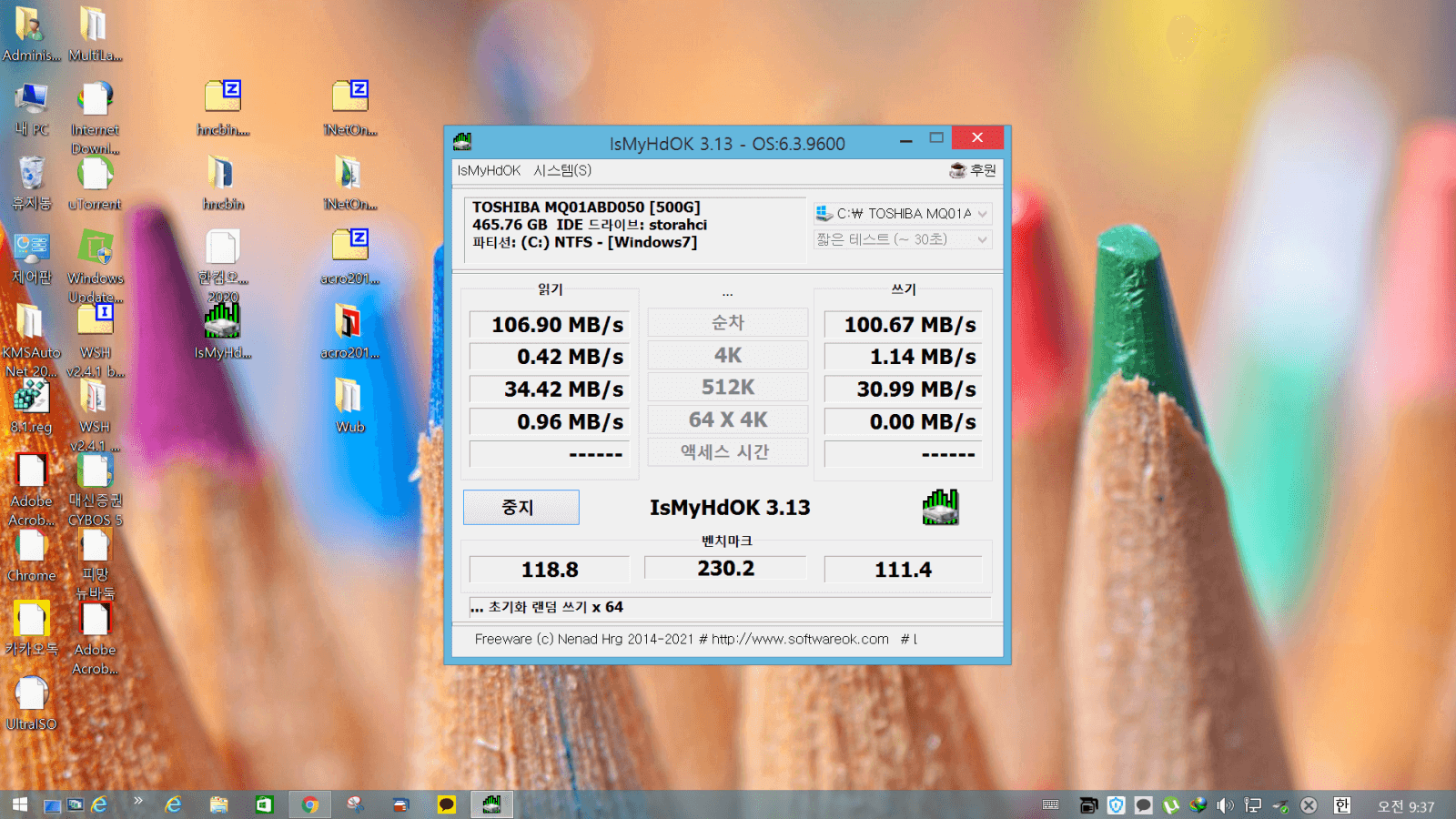Click the 34.42 MB/s 512K read value
Viewport: 1456px width, 819px height.
(x=550, y=389)
